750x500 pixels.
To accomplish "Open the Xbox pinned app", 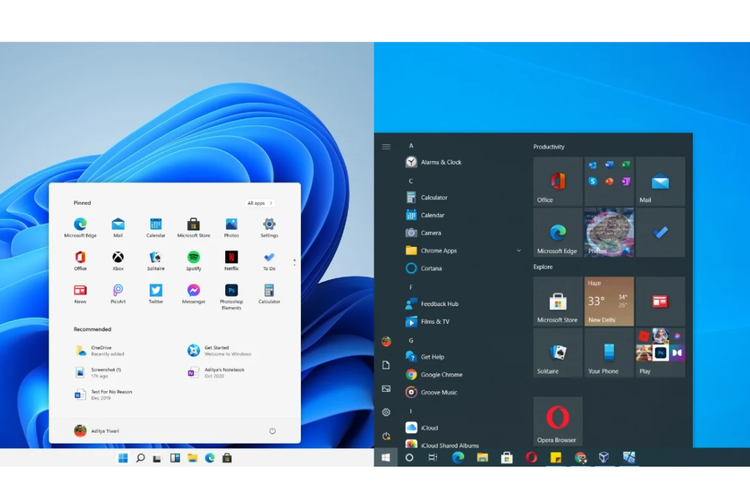I will pyautogui.click(x=118, y=258).
